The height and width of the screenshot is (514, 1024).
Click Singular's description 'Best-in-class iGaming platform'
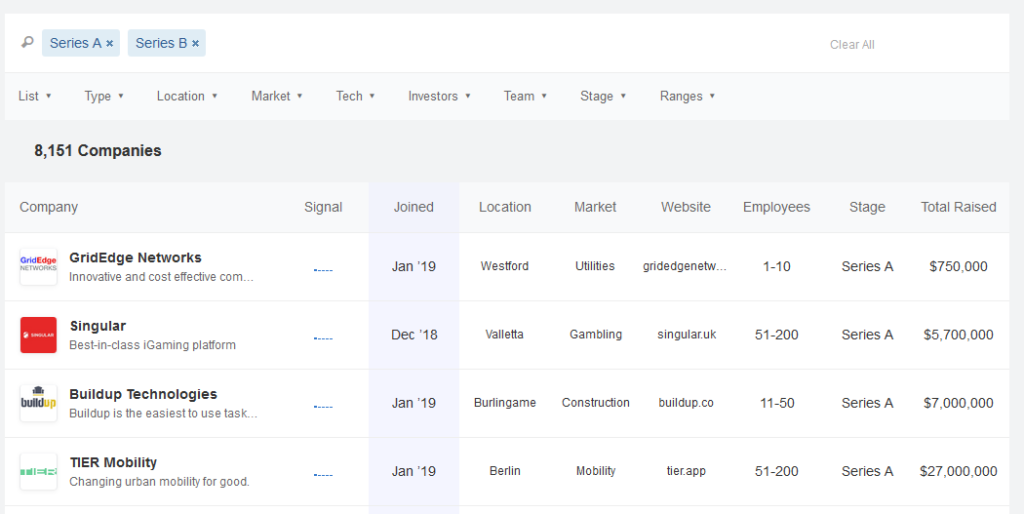click(152, 345)
